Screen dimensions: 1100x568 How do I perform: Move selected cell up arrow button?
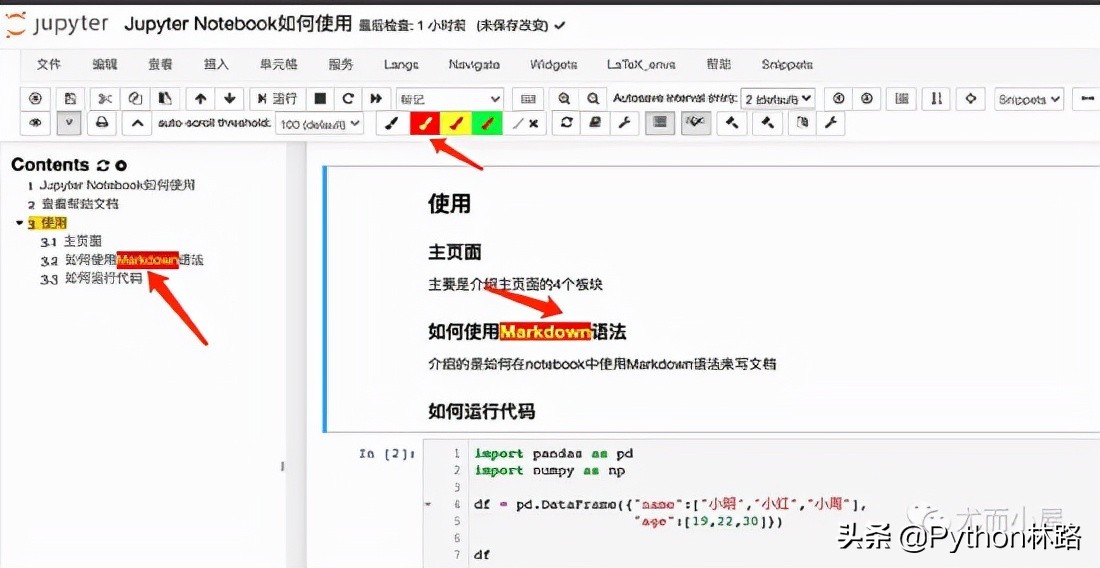coord(201,99)
